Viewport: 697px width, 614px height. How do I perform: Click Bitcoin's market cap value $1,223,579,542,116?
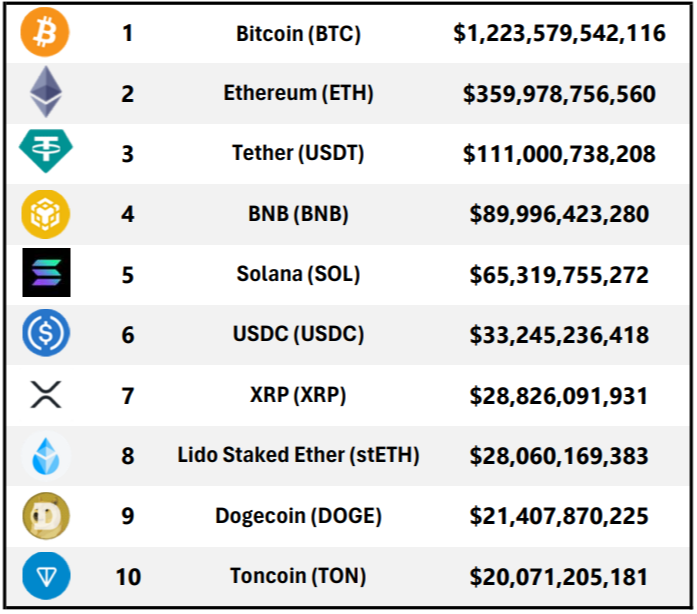pos(559,34)
